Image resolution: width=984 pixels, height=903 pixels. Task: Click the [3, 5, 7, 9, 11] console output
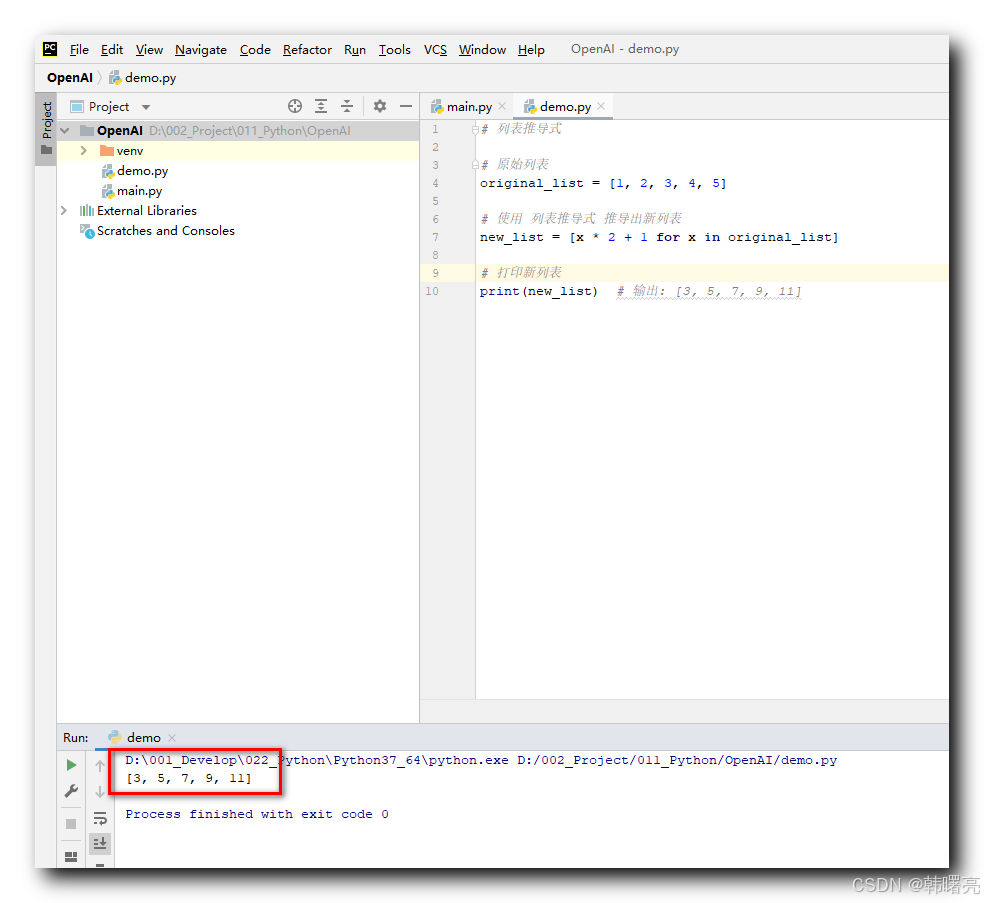pyautogui.click(x=189, y=779)
